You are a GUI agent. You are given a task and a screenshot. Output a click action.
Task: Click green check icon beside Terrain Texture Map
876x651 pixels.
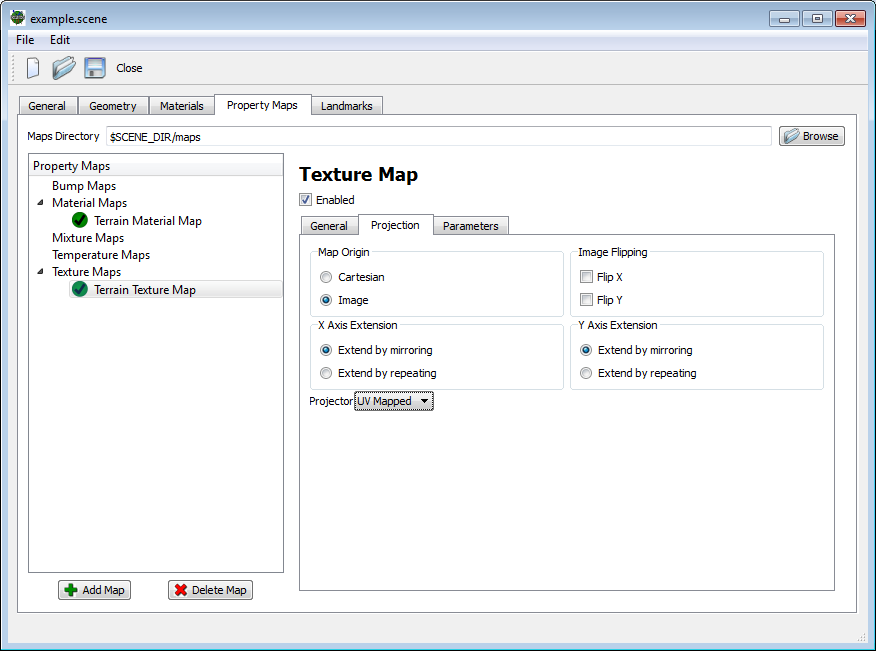point(80,289)
